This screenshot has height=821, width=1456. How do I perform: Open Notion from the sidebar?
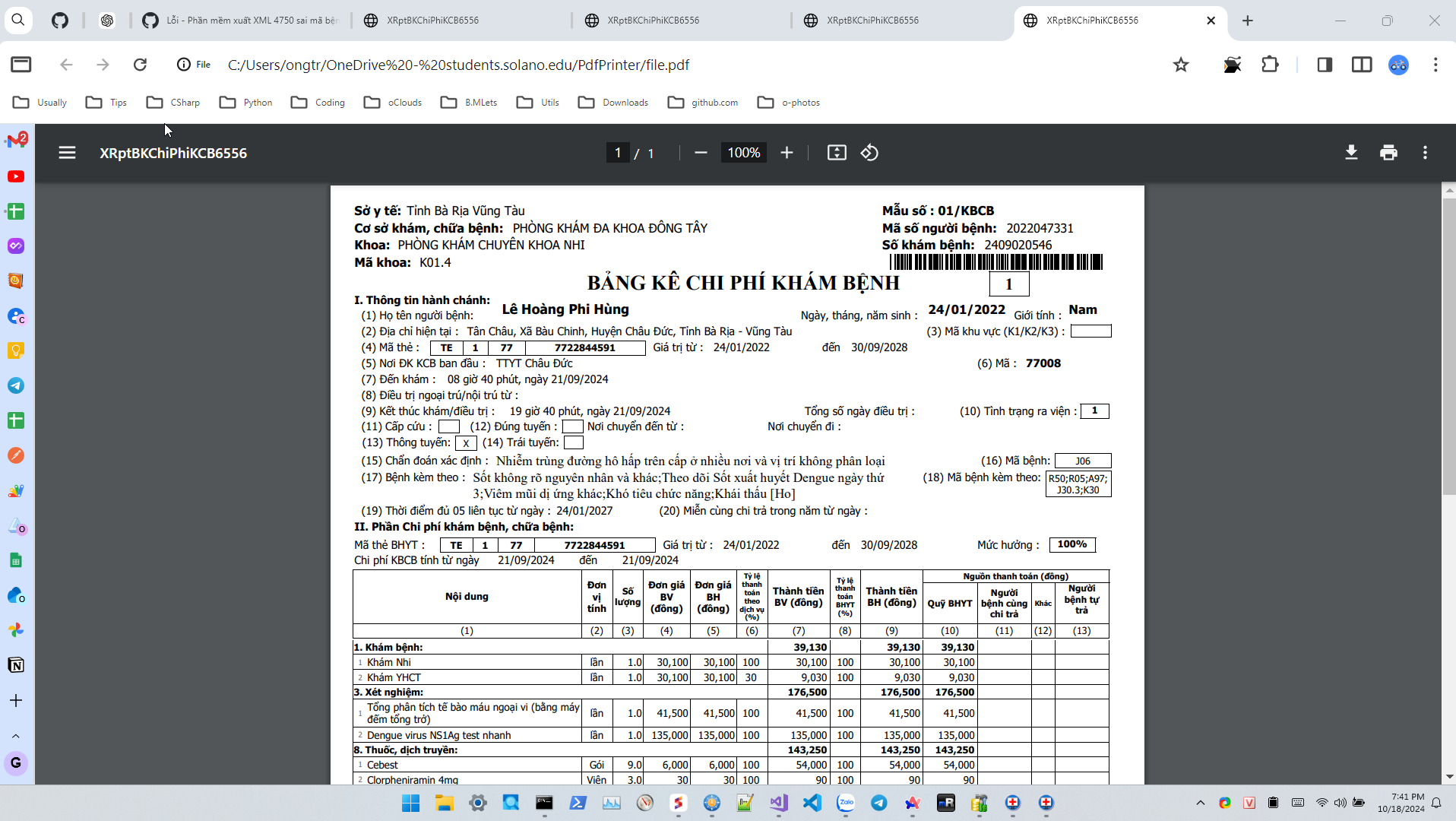(16, 665)
